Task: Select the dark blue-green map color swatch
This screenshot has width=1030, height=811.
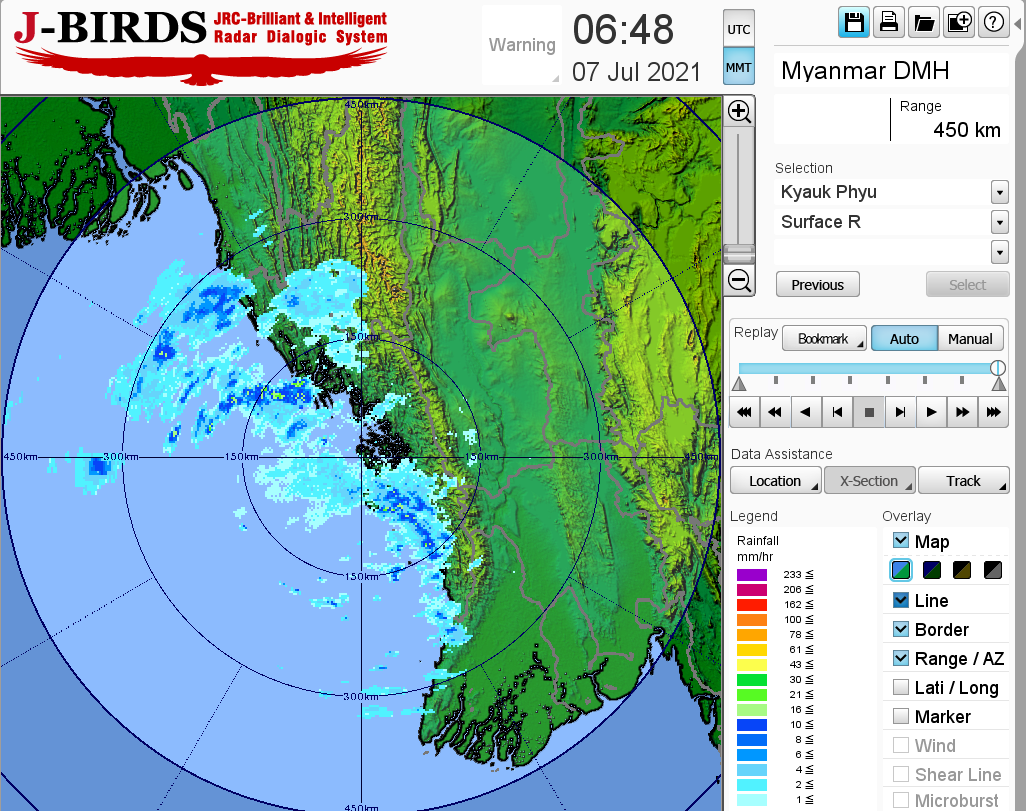Action: point(932,570)
